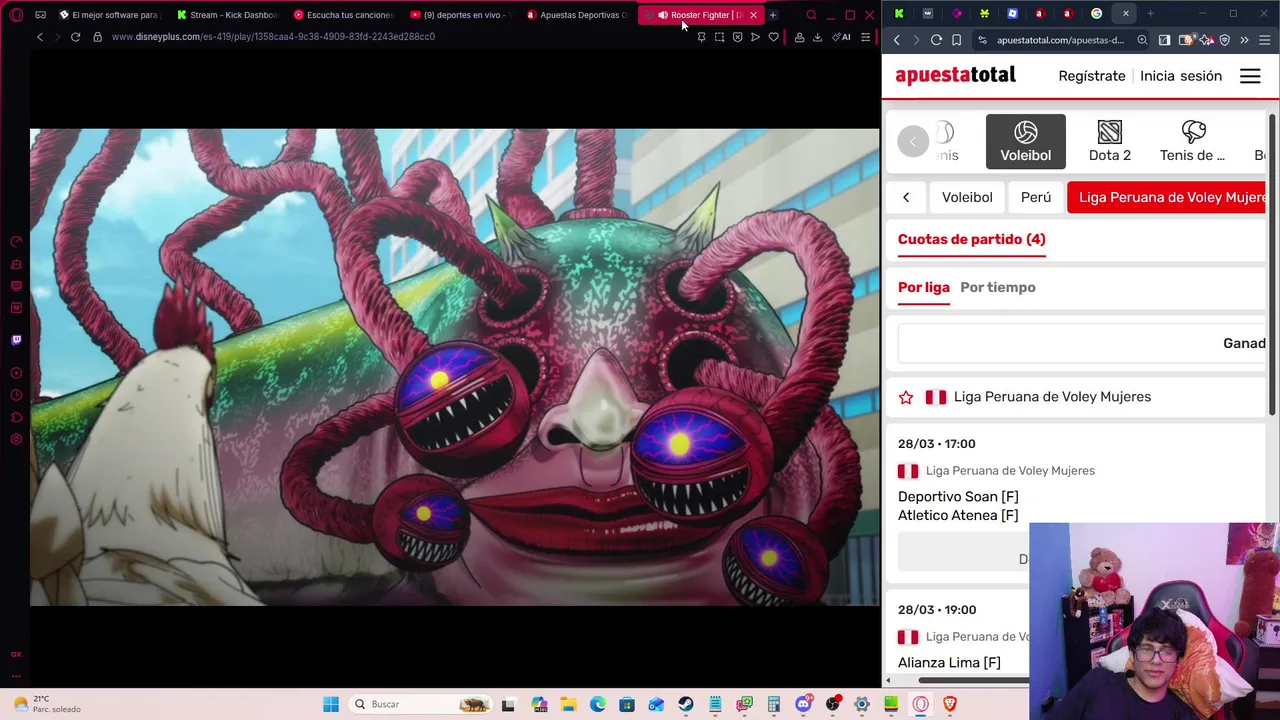Open a new tab in Opera
The height and width of the screenshot is (720, 1280).
pyautogui.click(x=773, y=15)
